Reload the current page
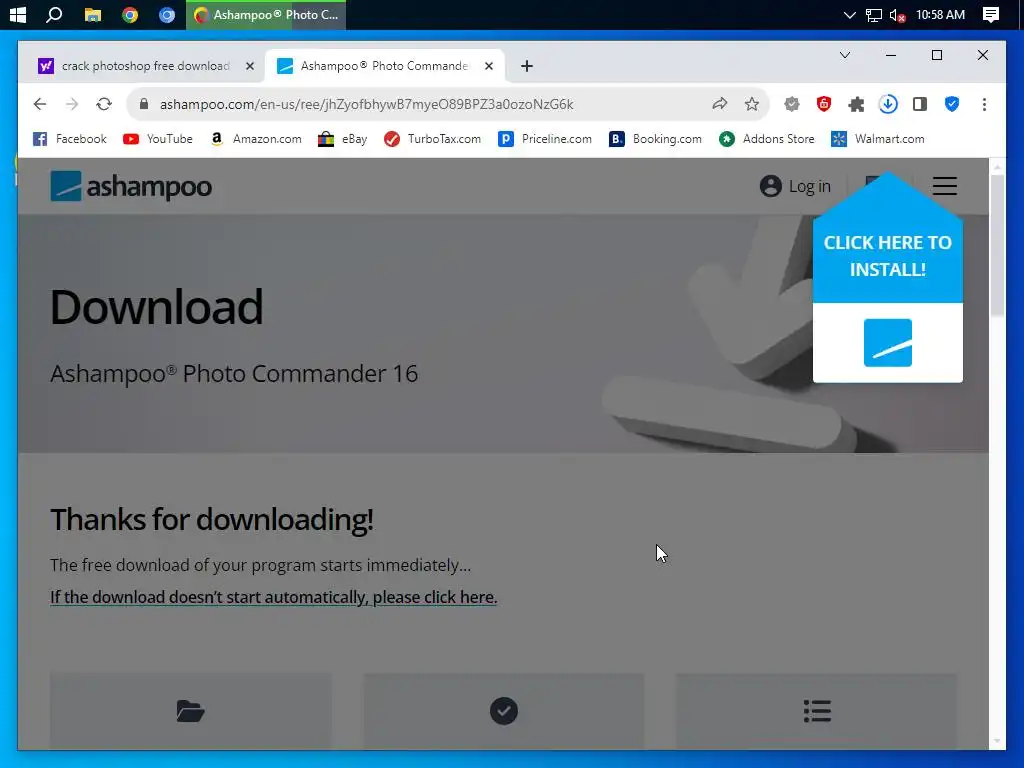 [104, 104]
